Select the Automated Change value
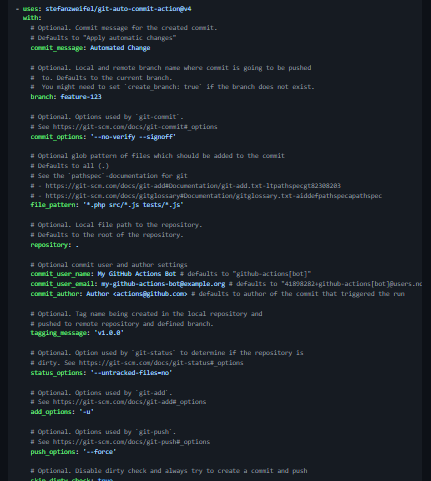Screen dimensions: 431x481 120,48
